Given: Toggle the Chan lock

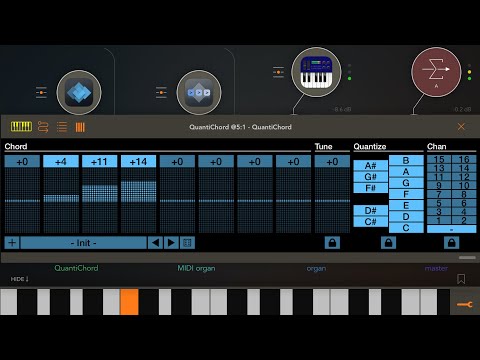Looking at the screenshot, I should (451, 243).
